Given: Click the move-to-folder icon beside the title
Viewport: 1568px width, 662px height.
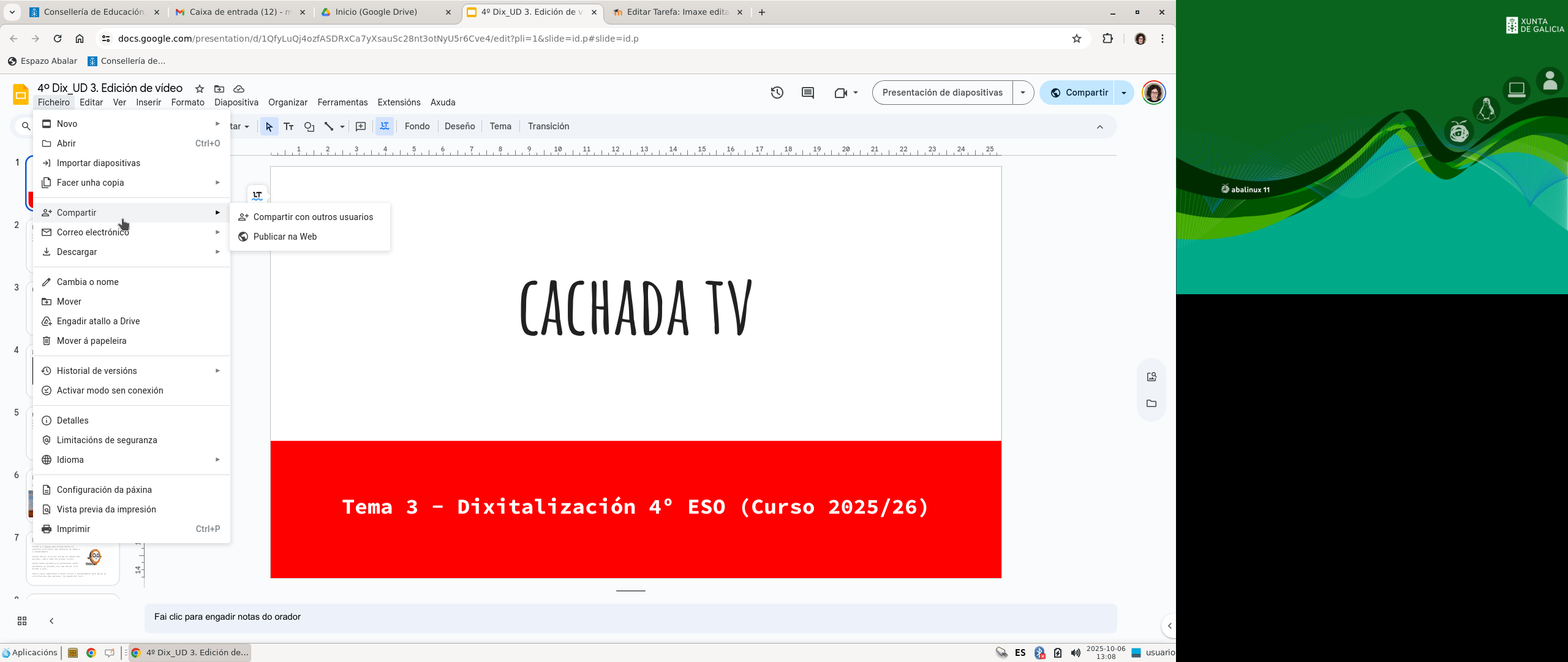Looking at the screenshot, I should 219,89.
